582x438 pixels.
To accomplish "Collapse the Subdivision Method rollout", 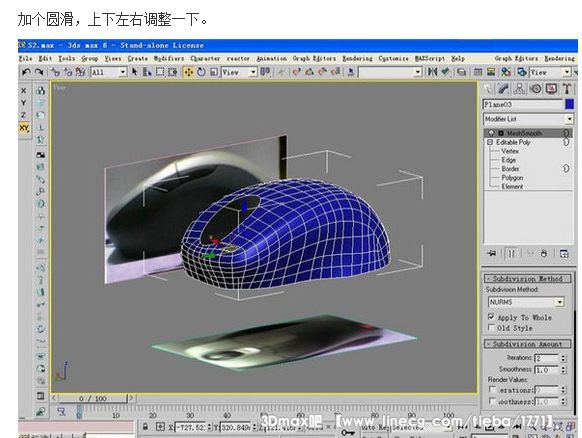I will pyautogui.click(x=527, y=278).
